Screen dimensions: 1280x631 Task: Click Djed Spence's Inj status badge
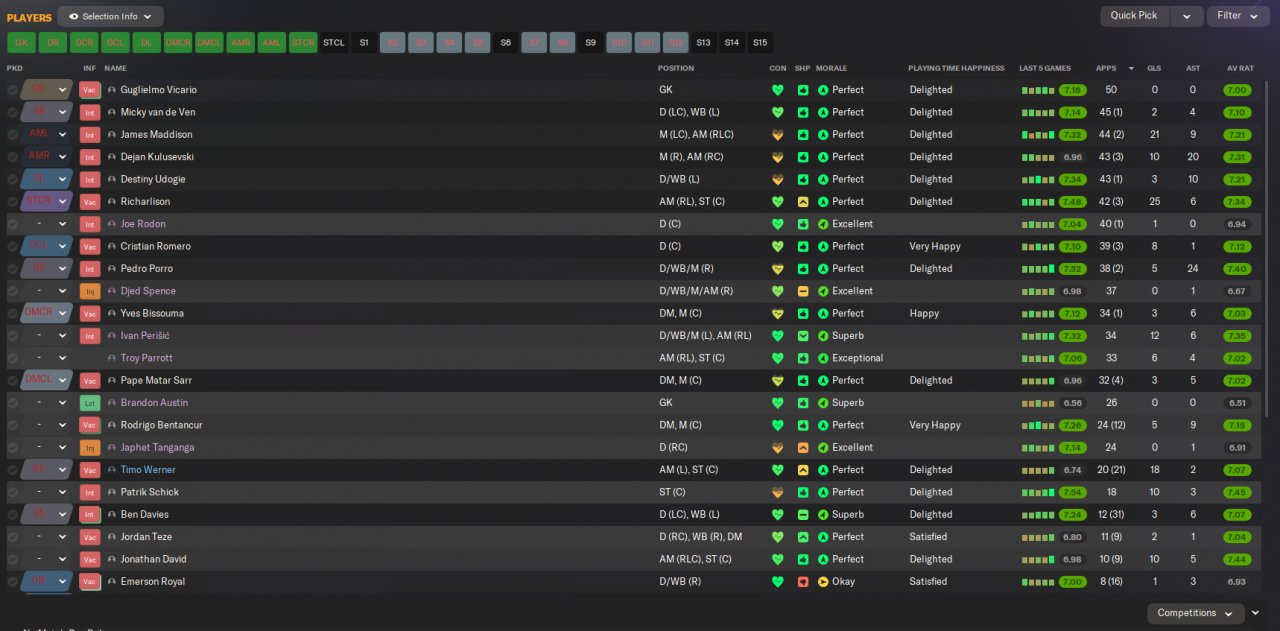(x=90, y=291)
